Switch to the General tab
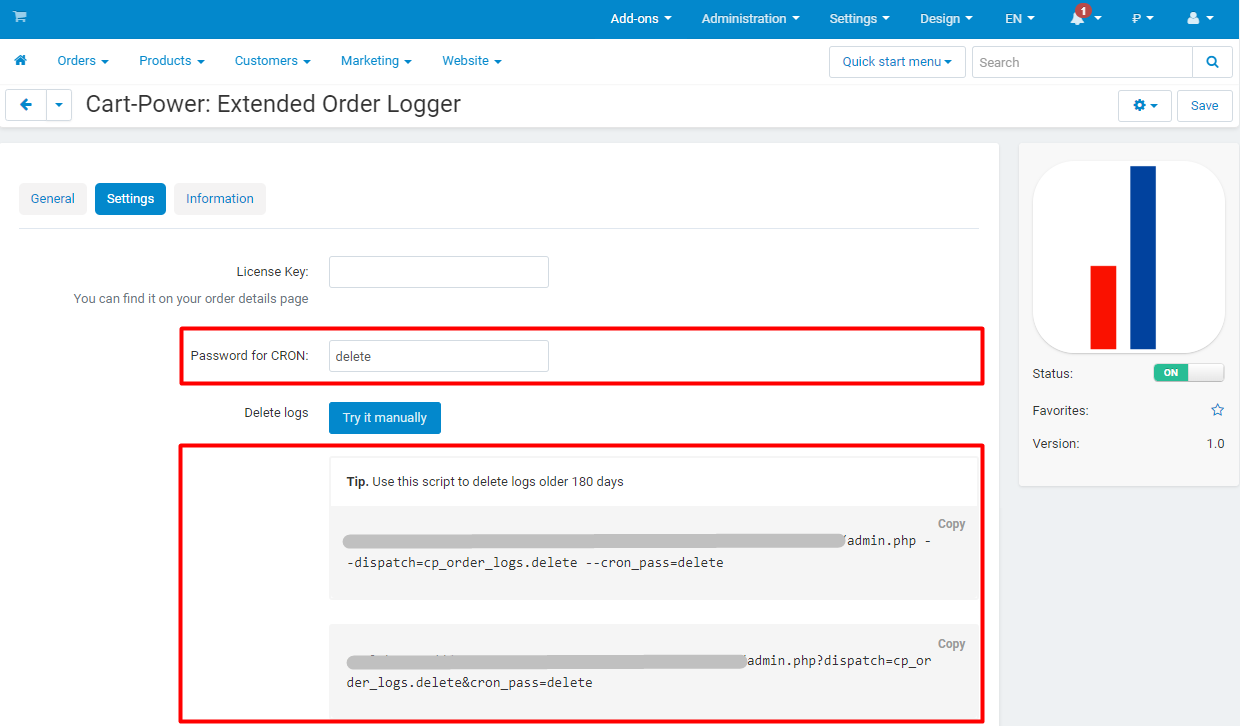 coord(53,199)
